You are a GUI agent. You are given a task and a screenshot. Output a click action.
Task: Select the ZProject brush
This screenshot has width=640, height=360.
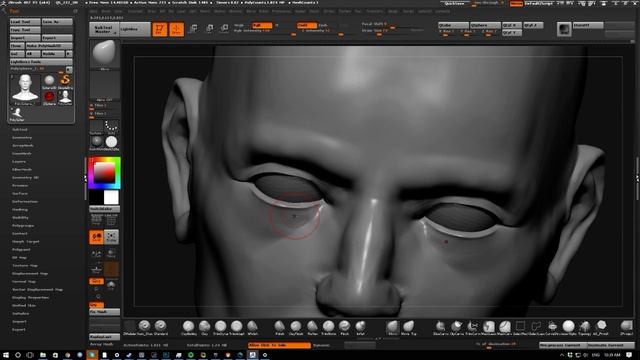(626, 327)
